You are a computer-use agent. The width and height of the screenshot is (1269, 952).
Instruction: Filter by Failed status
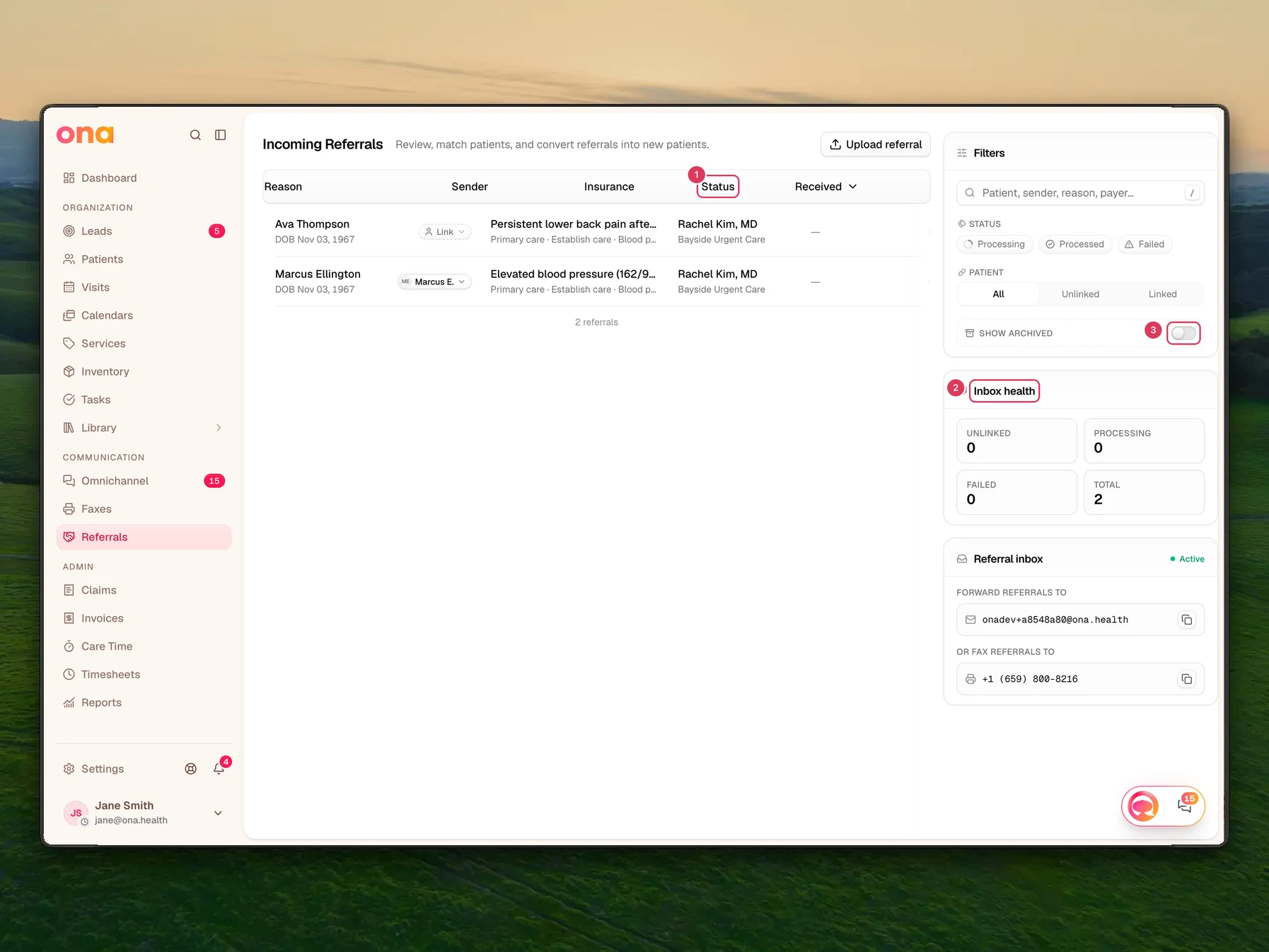[x=1145, y=244]
